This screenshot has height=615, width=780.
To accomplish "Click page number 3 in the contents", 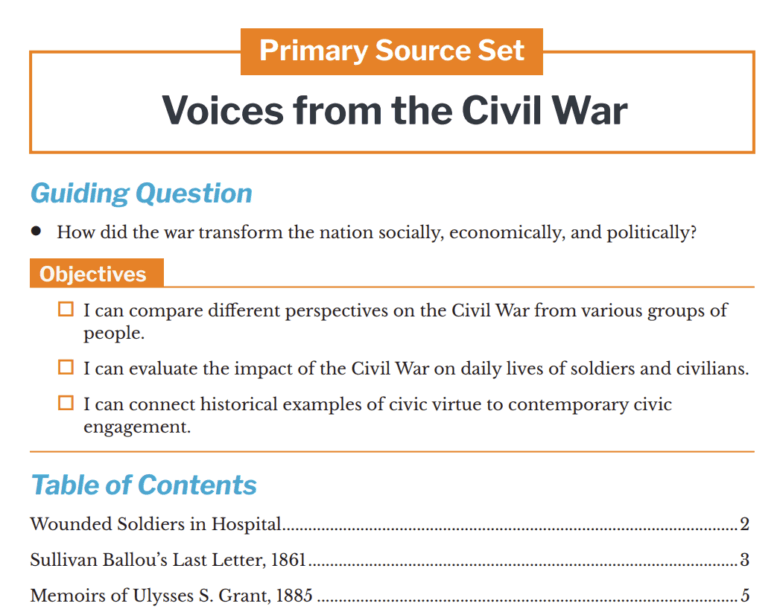I will click(745, 559).
